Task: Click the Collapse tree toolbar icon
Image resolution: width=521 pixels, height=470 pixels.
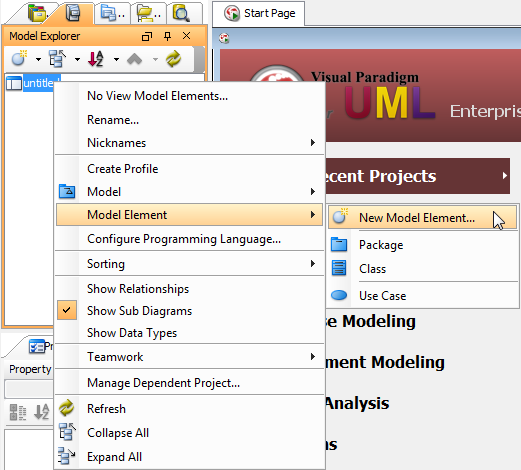Action: (x=58, y=59)
